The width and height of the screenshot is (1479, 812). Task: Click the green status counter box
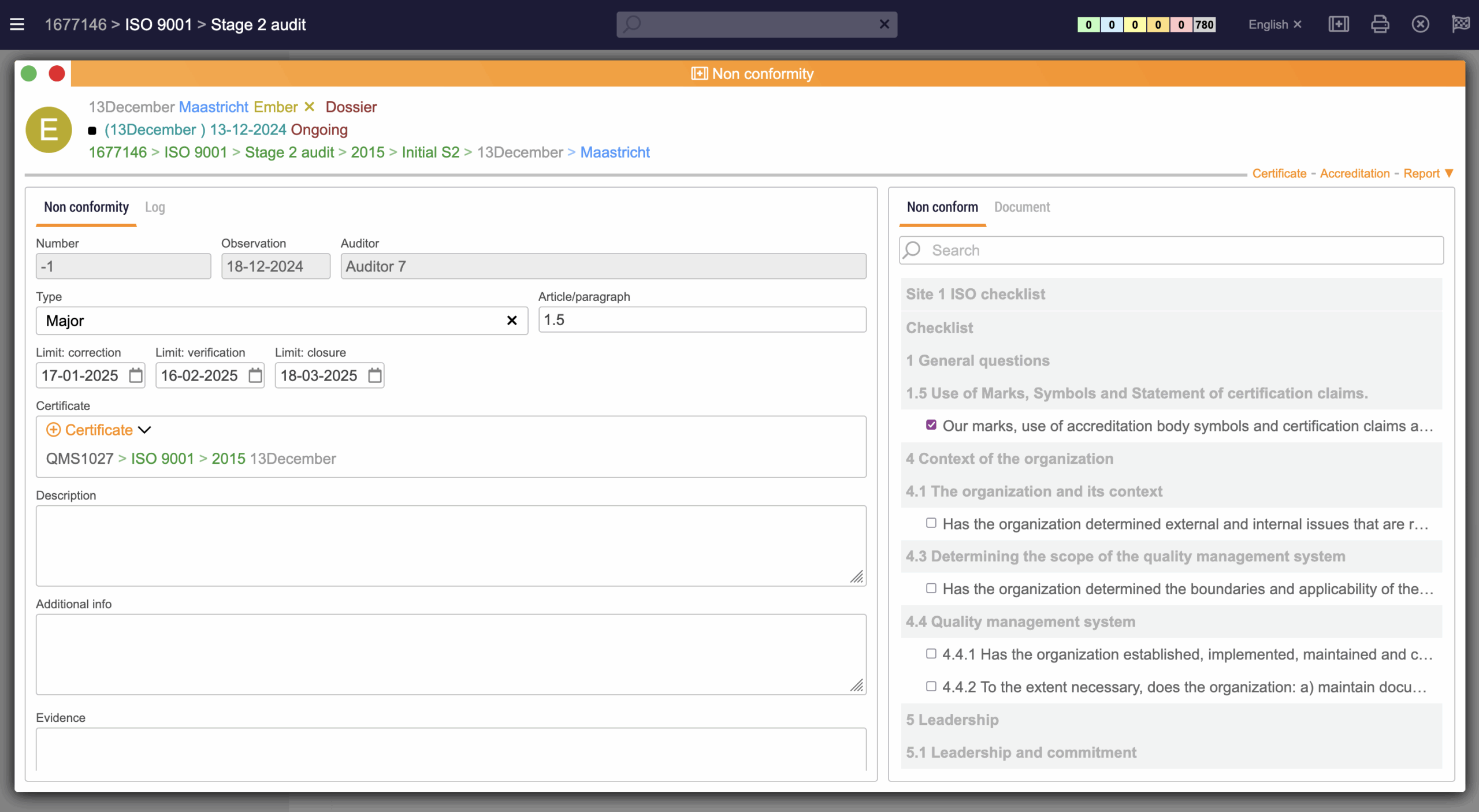[1088, 24]
